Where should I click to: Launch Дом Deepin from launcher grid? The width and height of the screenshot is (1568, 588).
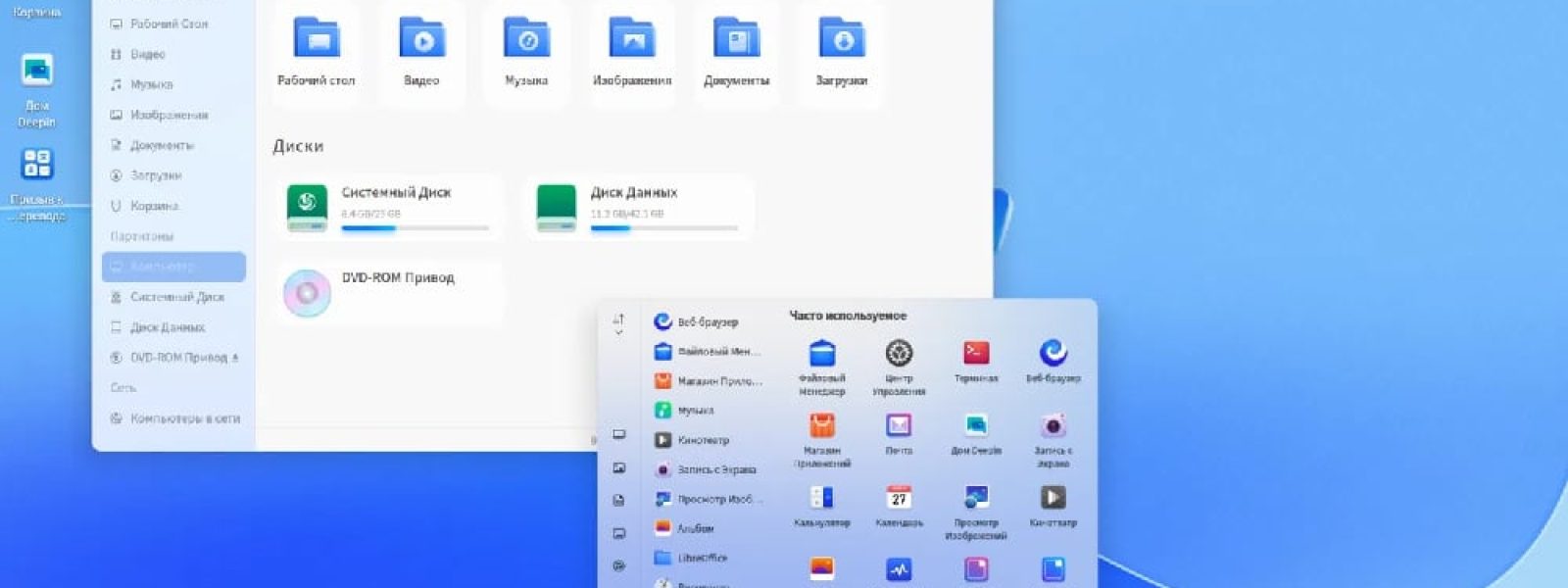point(976,433)
